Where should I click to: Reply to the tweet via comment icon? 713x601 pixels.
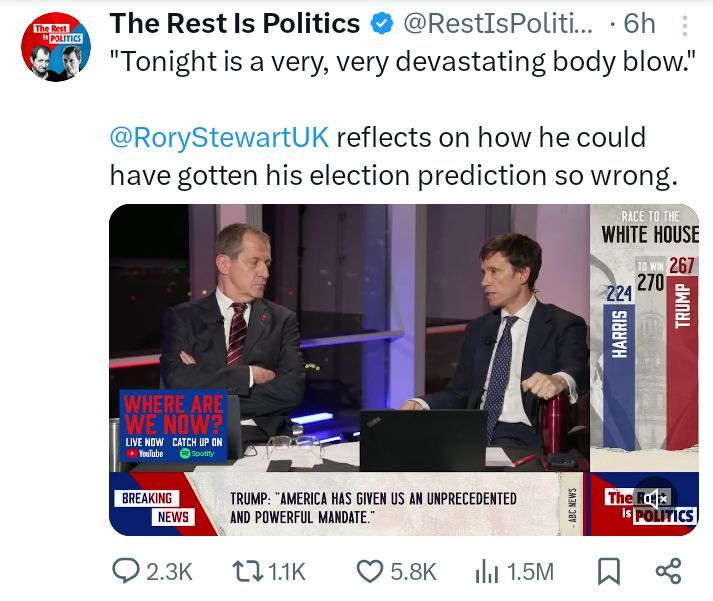(126, 570)
